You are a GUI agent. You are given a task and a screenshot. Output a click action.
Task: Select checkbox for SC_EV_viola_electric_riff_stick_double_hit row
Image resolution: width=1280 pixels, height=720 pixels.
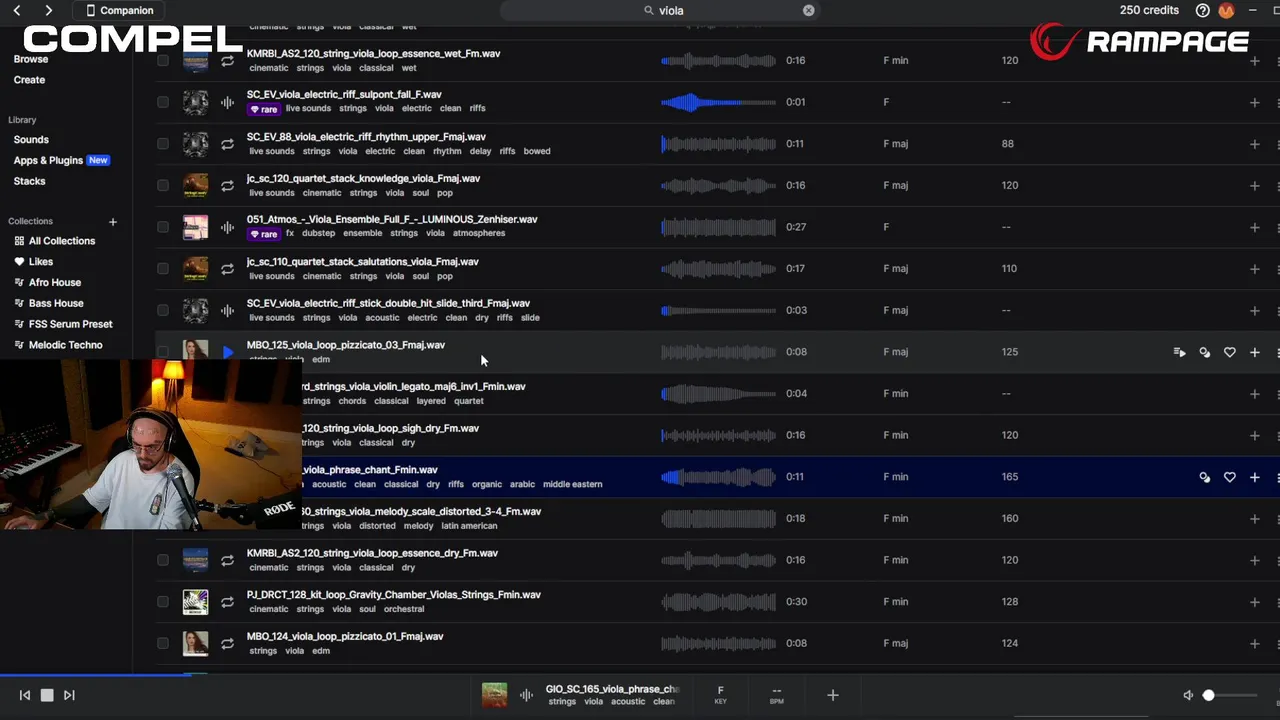(163, 310)
